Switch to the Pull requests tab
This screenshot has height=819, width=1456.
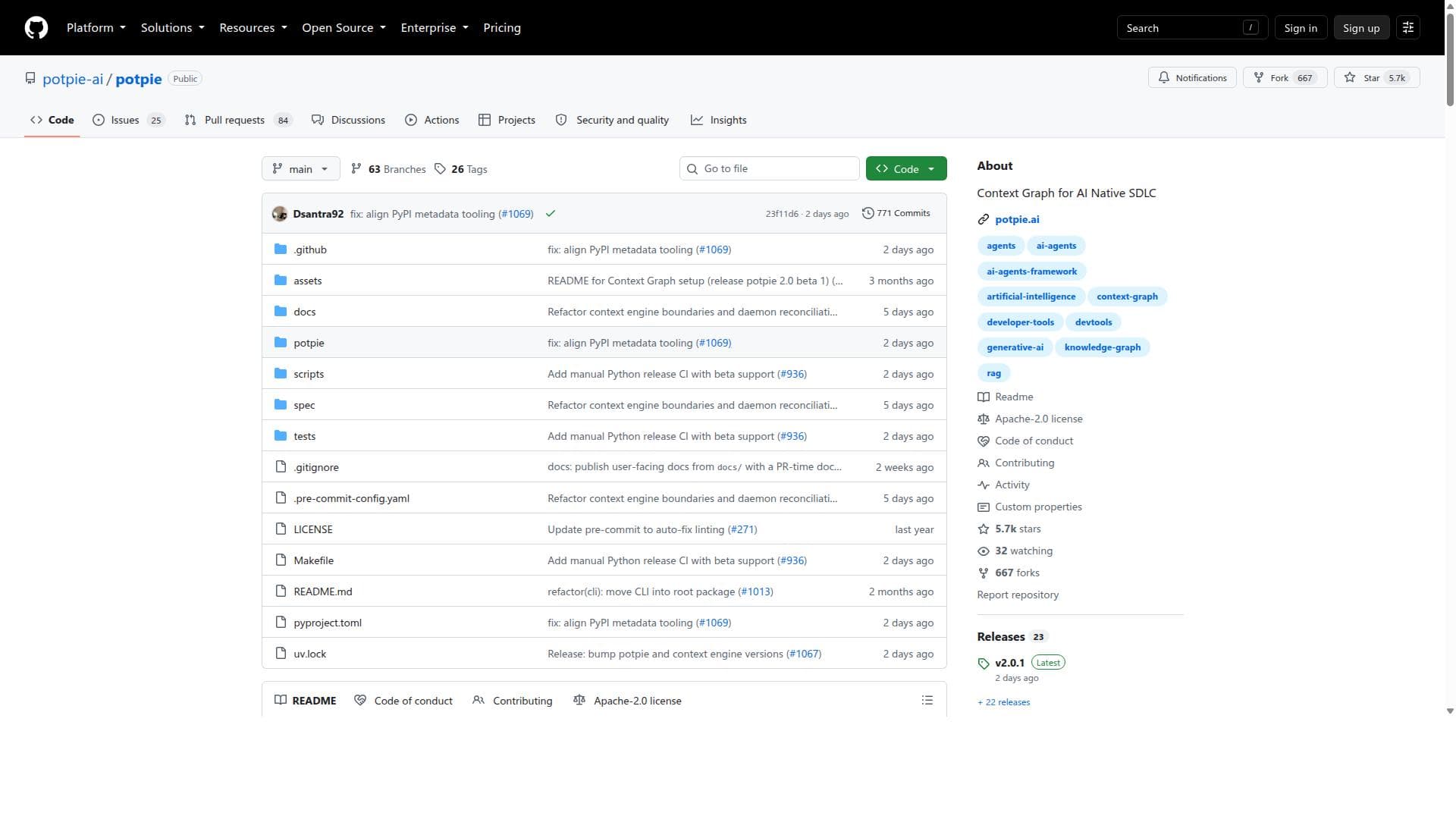click(238, 120)
